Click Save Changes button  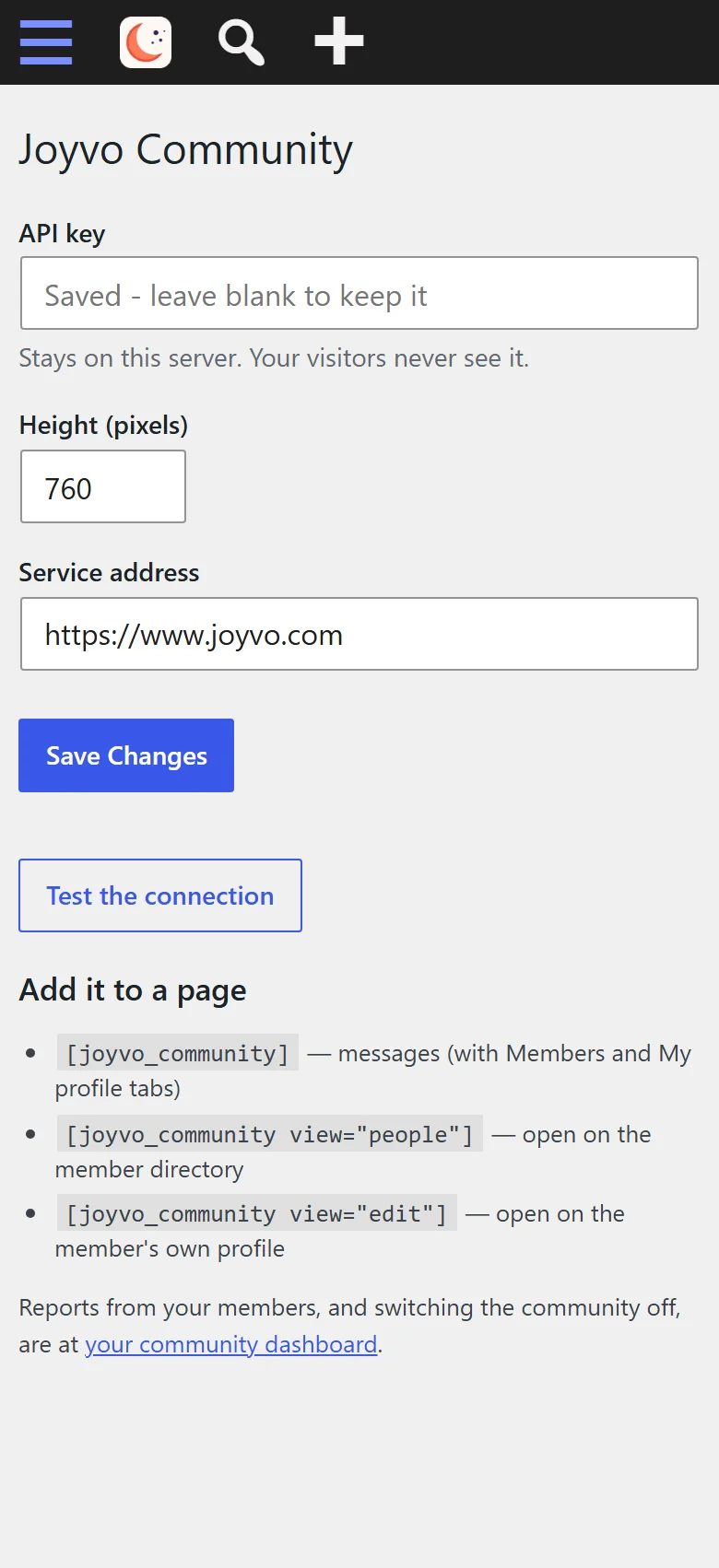(126, 755)
